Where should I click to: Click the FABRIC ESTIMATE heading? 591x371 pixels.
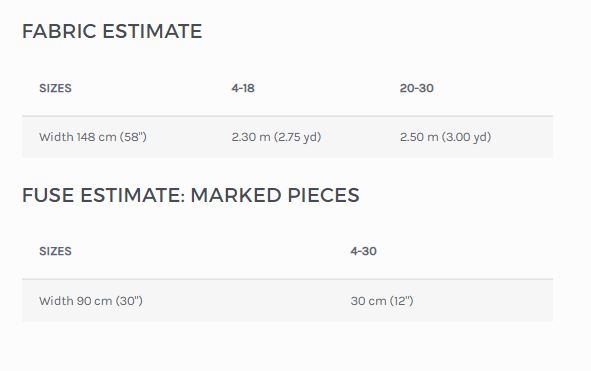[112, 31]
